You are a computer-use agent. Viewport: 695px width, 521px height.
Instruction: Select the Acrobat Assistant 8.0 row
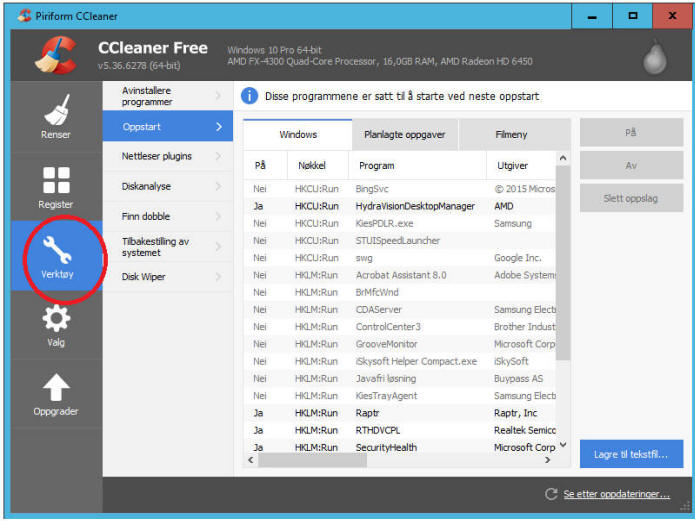[x=400, y=275]
